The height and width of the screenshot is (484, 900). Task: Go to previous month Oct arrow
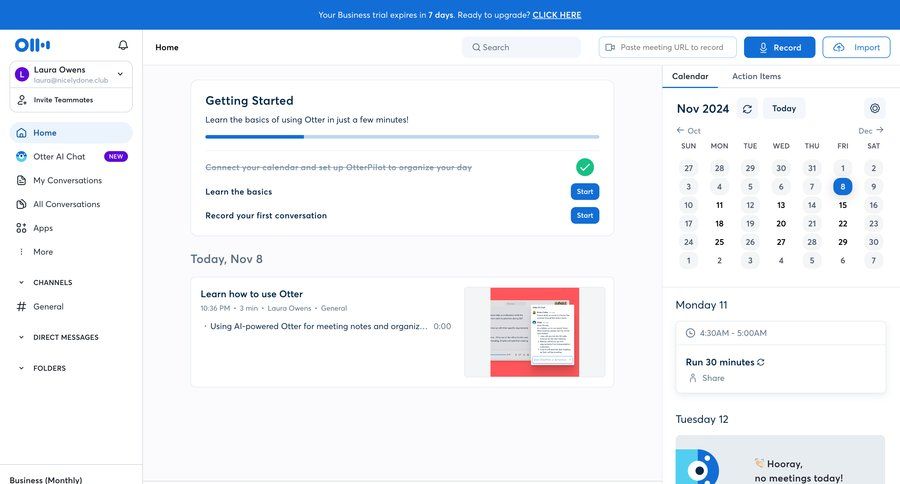coord(680,130)
